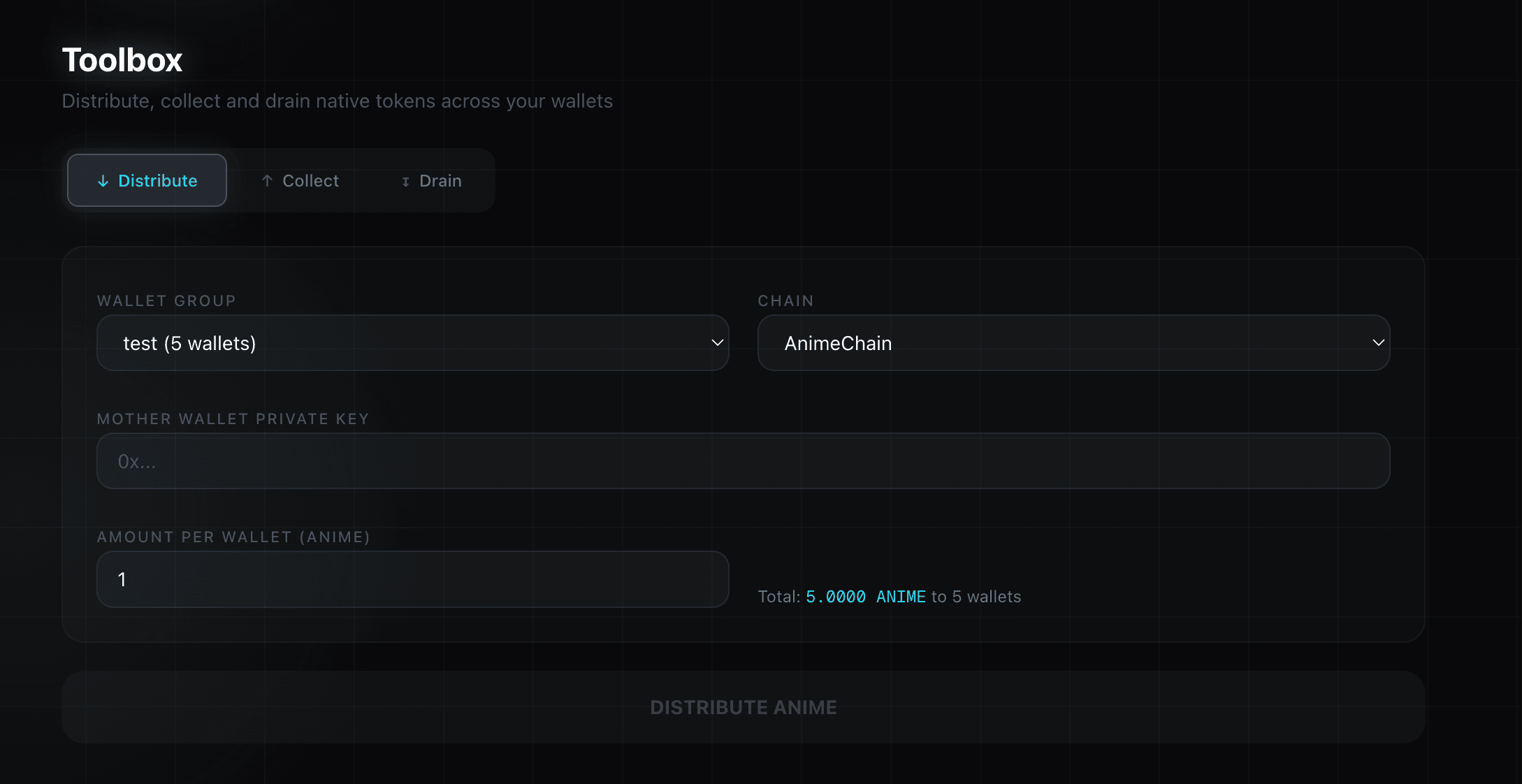Click the drain icon beside Drain
Viewport: 1522px width, 784px height.
(405, 182)
